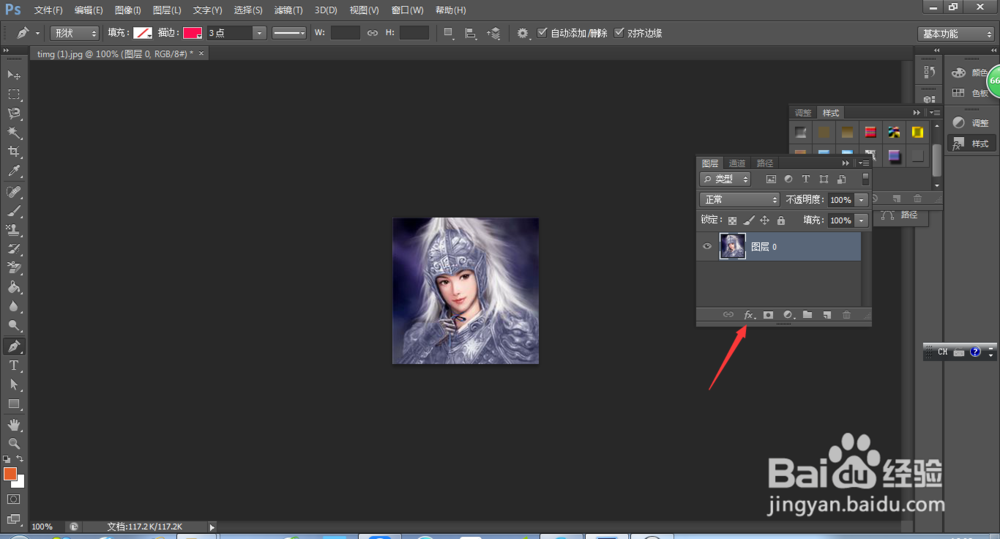Delete layer with Layers panel trash icon

(846, 315)
